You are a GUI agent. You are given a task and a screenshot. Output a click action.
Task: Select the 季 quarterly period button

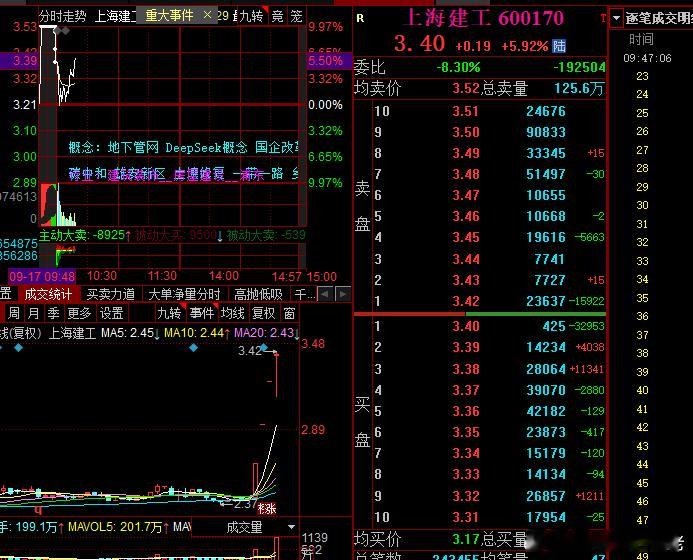(53, 313)
